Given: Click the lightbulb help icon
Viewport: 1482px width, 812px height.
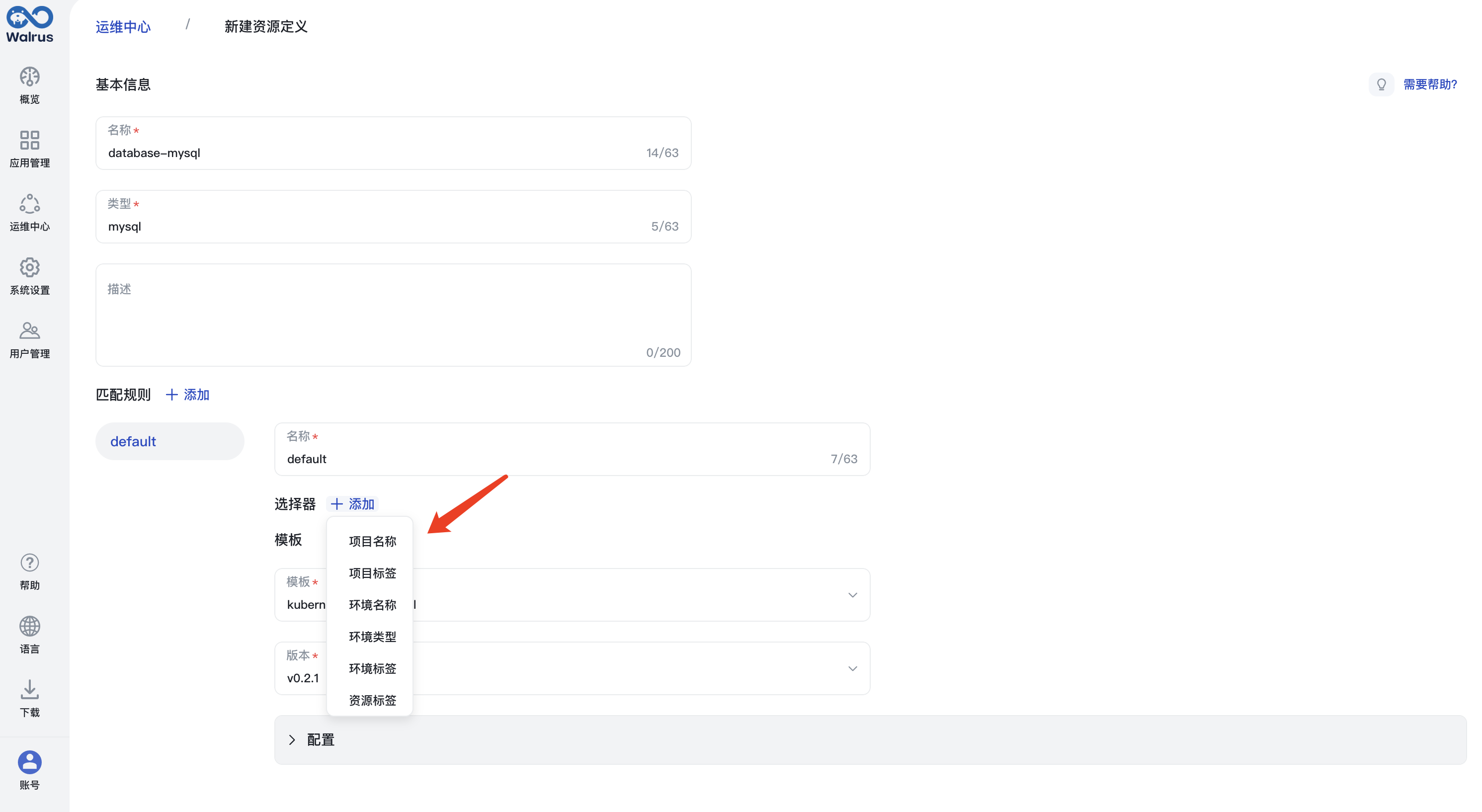Looking at the screenshot, I should coord(1381,84).
